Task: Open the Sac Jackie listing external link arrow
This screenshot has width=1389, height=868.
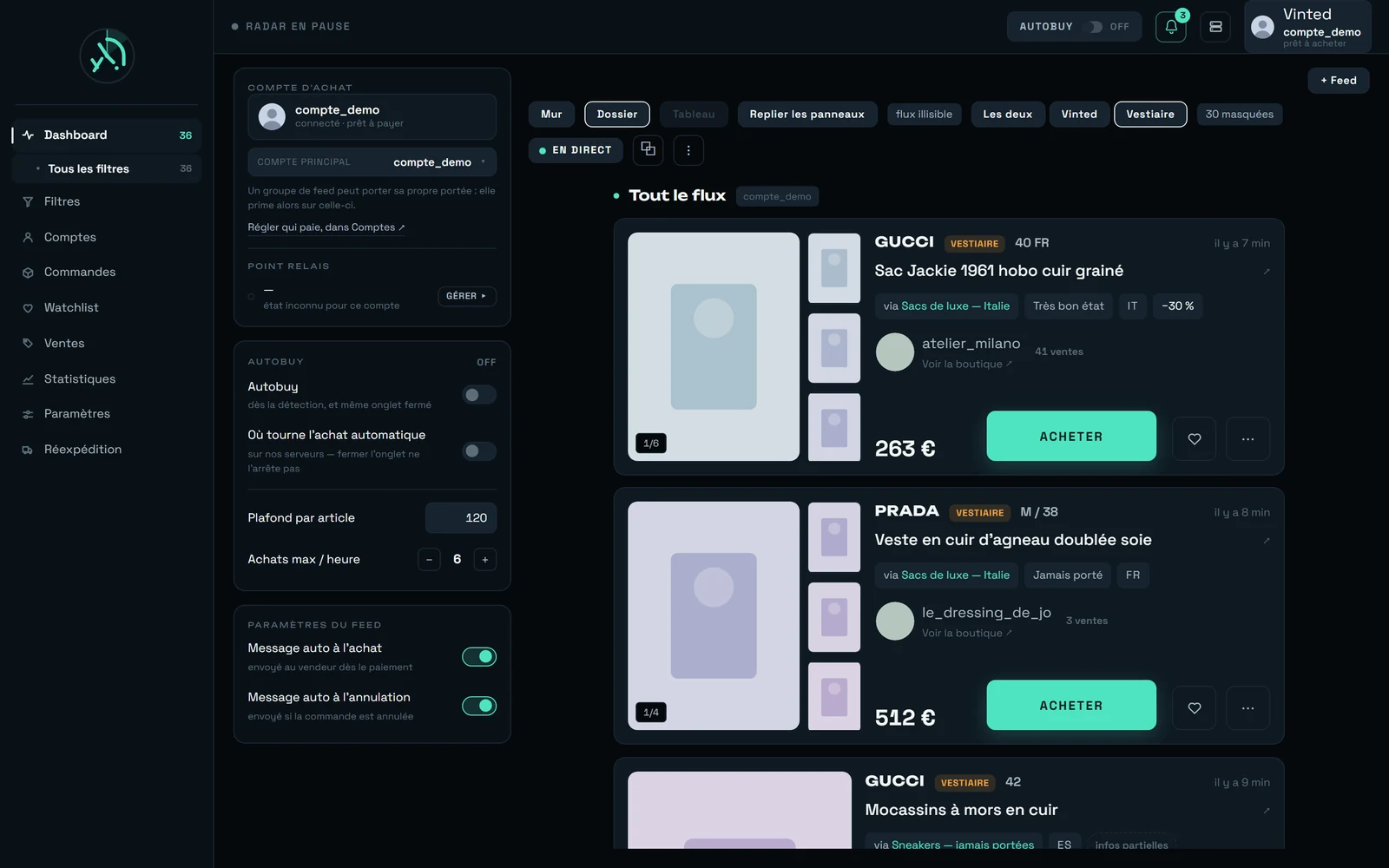Action: click(x=1267, y=272)
